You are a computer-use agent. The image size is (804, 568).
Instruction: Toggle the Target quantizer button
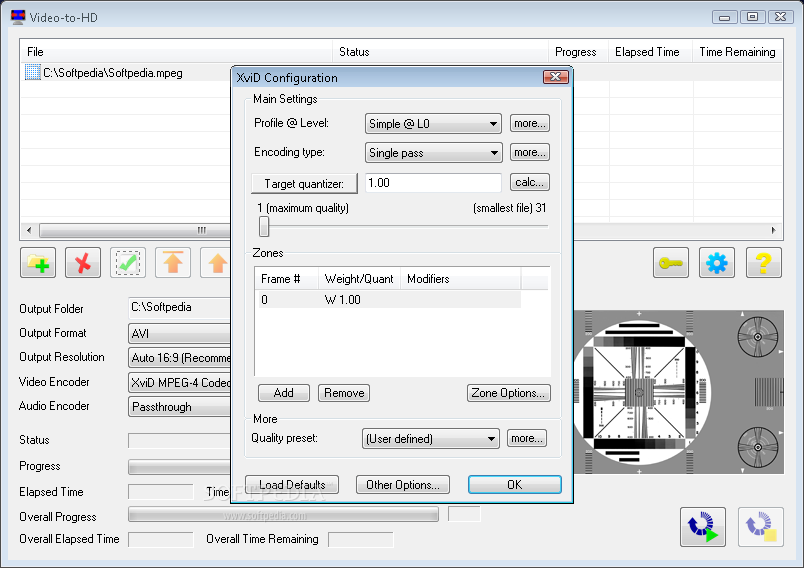click(x=304, y=184)
